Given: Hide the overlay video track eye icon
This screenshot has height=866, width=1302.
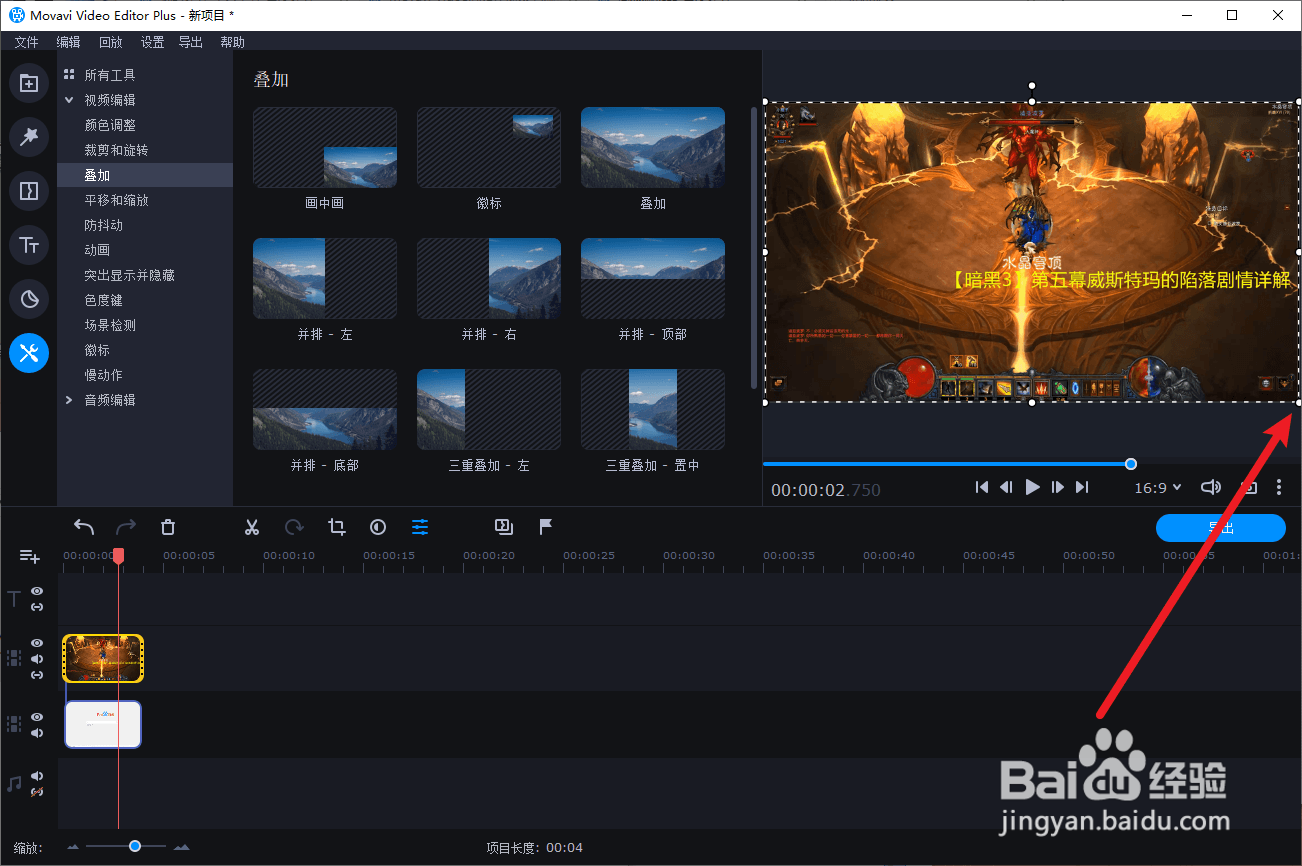Looking at the screenshot, I should pos(37,643).
